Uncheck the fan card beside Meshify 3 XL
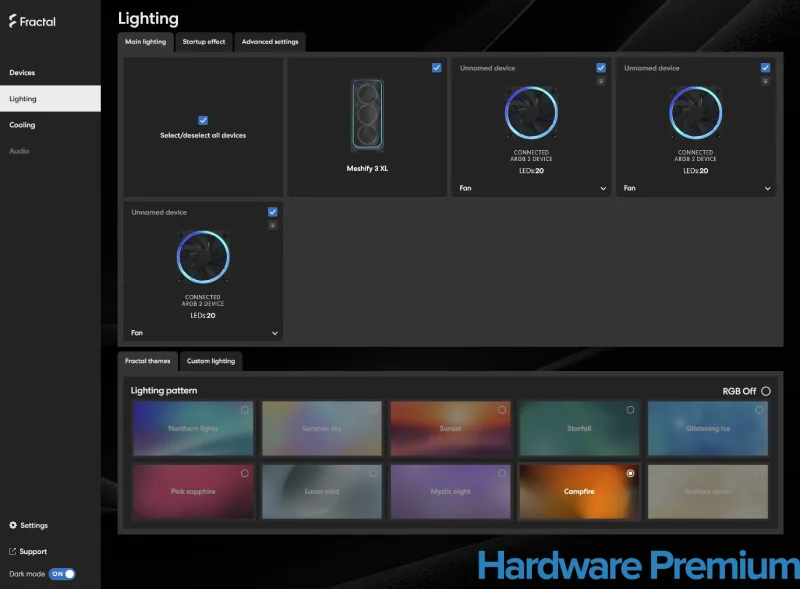Image resolution: width=800 pixels, height=589 pixels. tap(601, 68)
